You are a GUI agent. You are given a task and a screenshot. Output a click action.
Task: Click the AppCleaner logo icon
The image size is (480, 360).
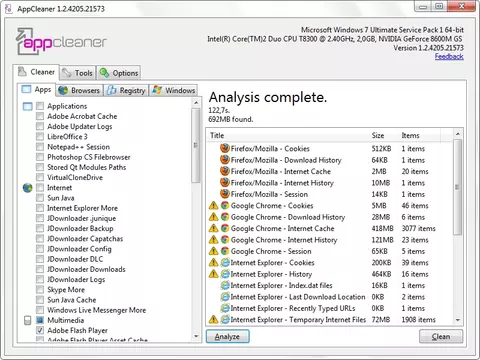point(24,41)
